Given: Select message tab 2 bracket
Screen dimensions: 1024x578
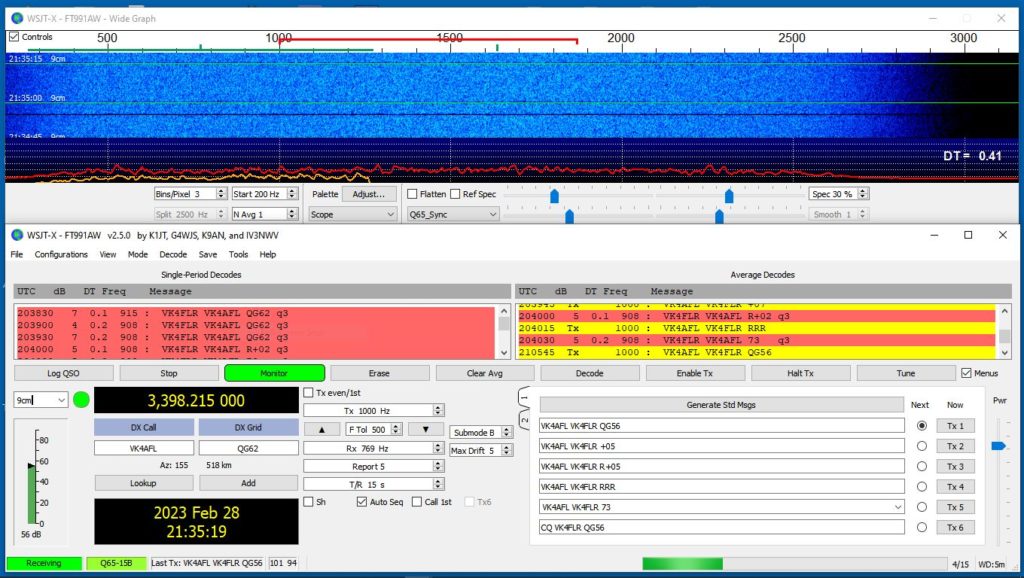Looking at the screenshot, I should click(524, 419).
